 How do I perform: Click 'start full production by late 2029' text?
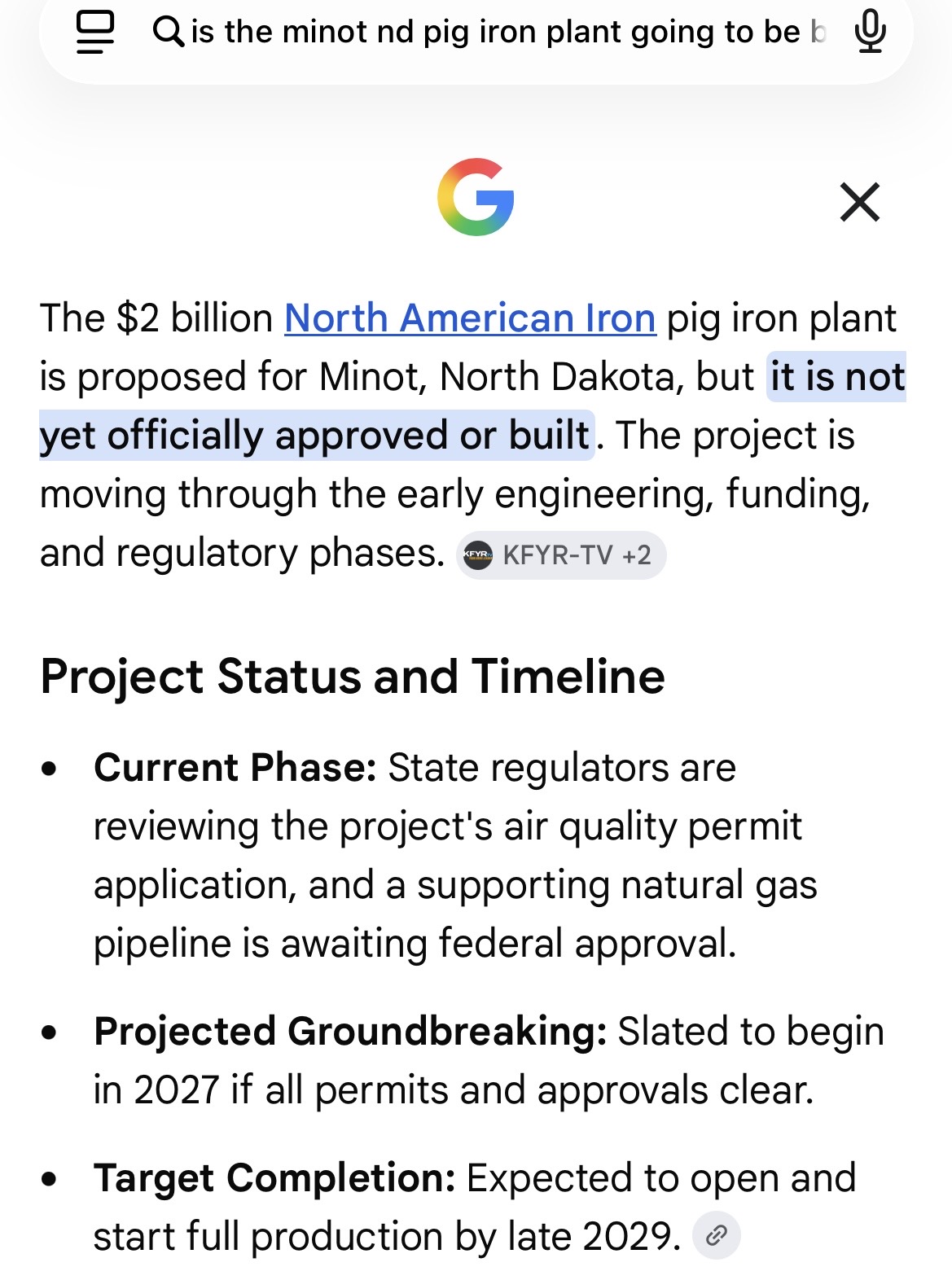(x=387, y=1236)
